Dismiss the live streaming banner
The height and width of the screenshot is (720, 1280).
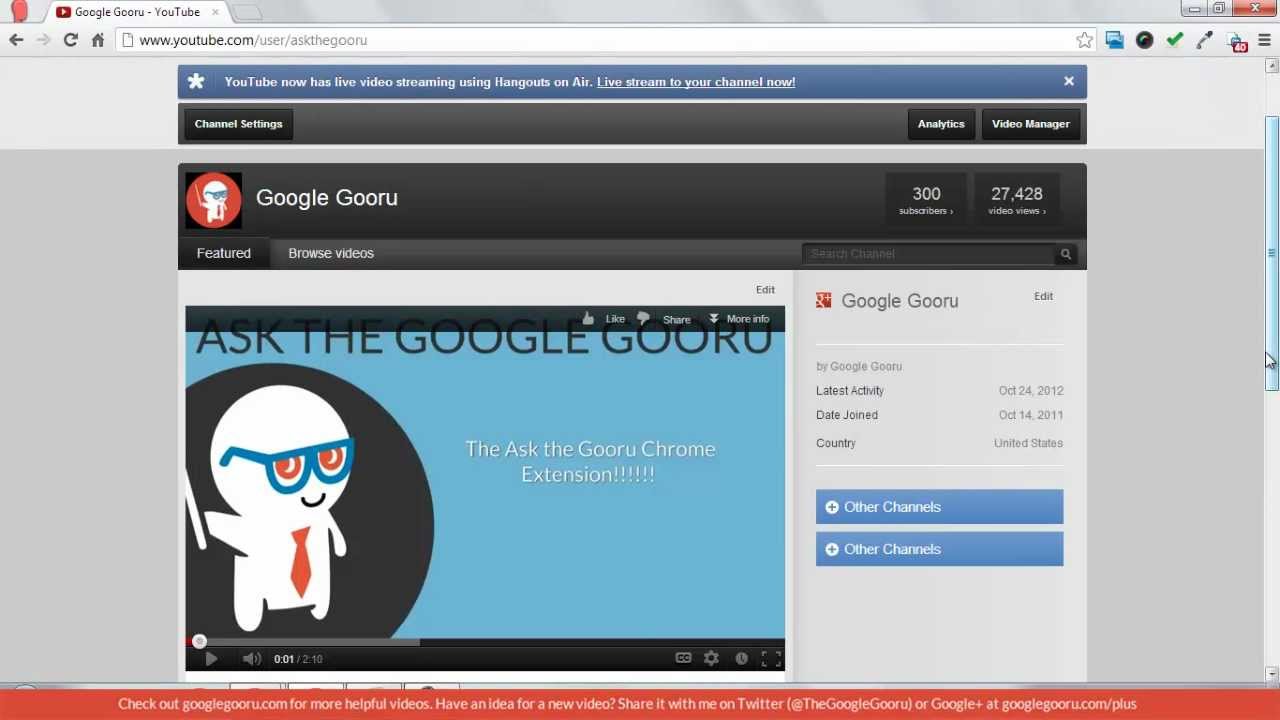pos(1069,81)
